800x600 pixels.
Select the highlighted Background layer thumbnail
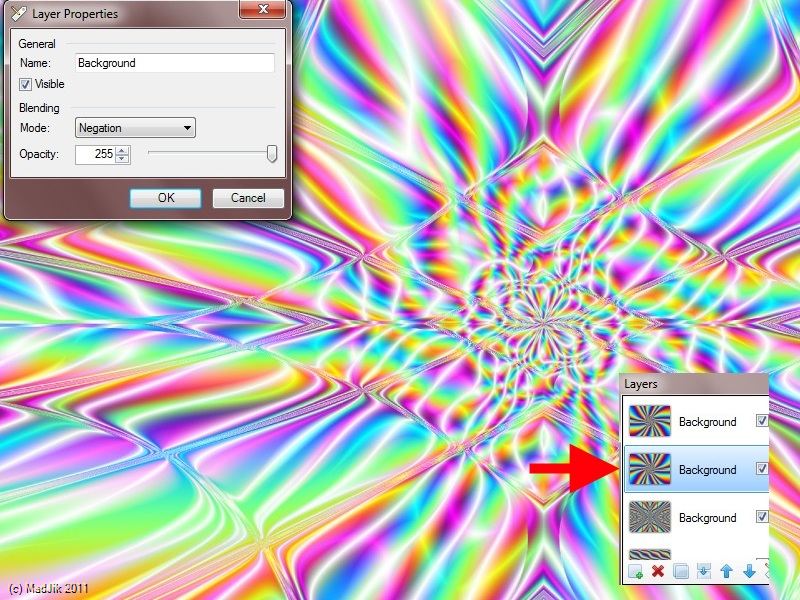pos(649,468)
